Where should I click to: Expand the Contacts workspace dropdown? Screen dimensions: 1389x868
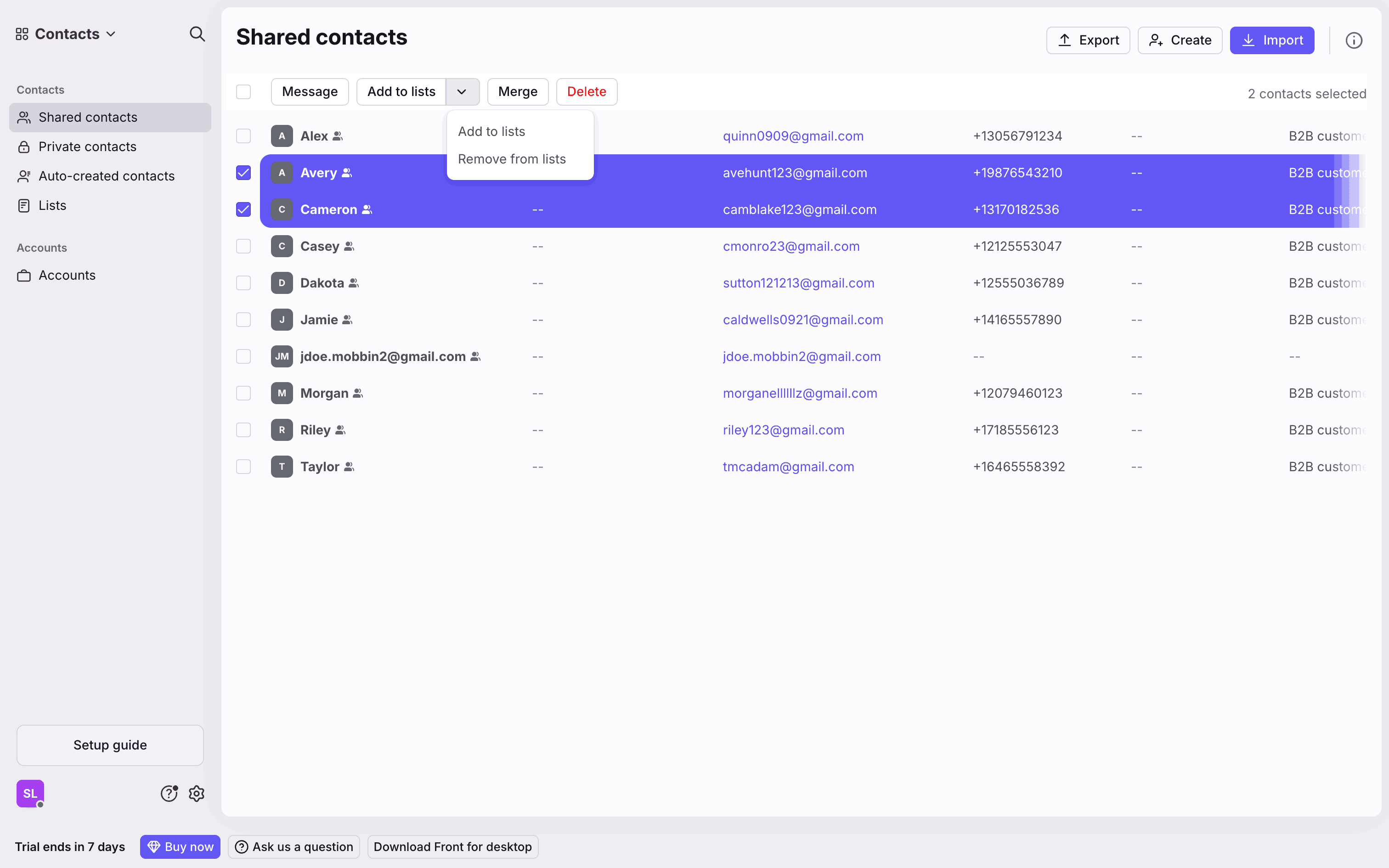[x=66, y=34]
